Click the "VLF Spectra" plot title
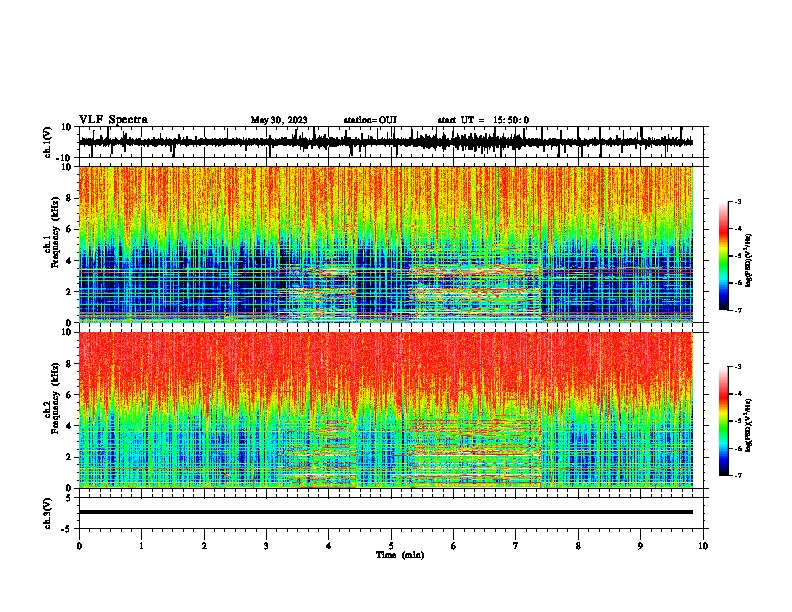This screenshot has width=792, height=612. coord(113,119)
